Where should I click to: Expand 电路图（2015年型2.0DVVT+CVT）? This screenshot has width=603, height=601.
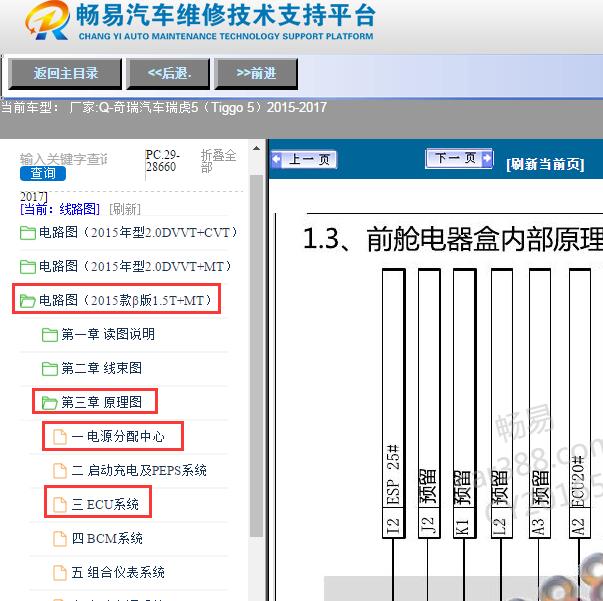coord(138,233)
